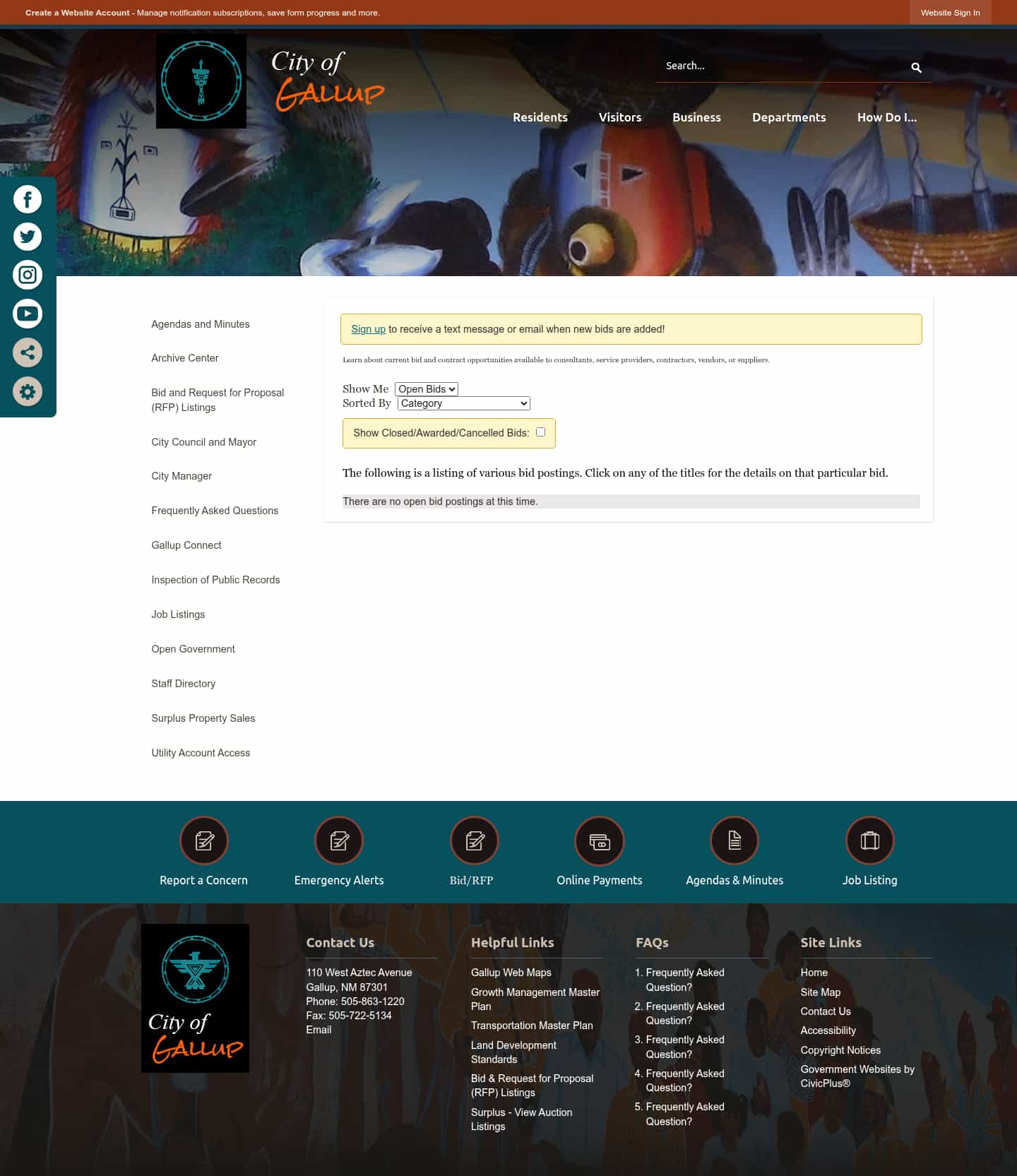Open the YouTube social icon
The image size is (1017, 1176).
point(28,314)
